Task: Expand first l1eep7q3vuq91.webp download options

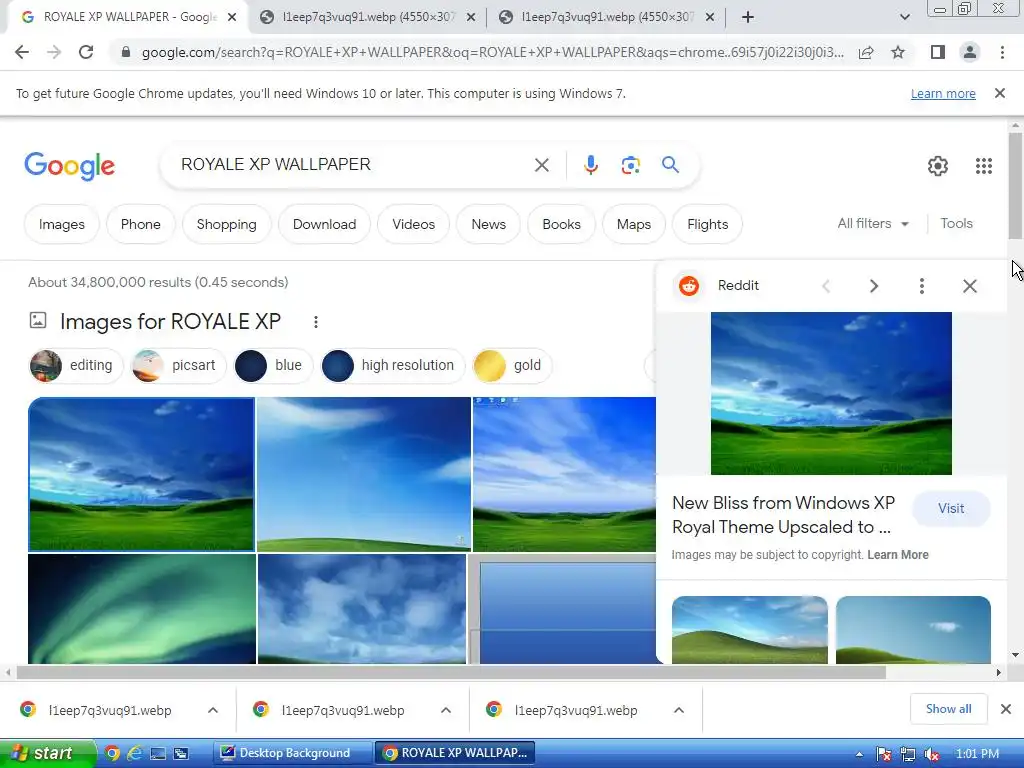Action: click(213, 710)
